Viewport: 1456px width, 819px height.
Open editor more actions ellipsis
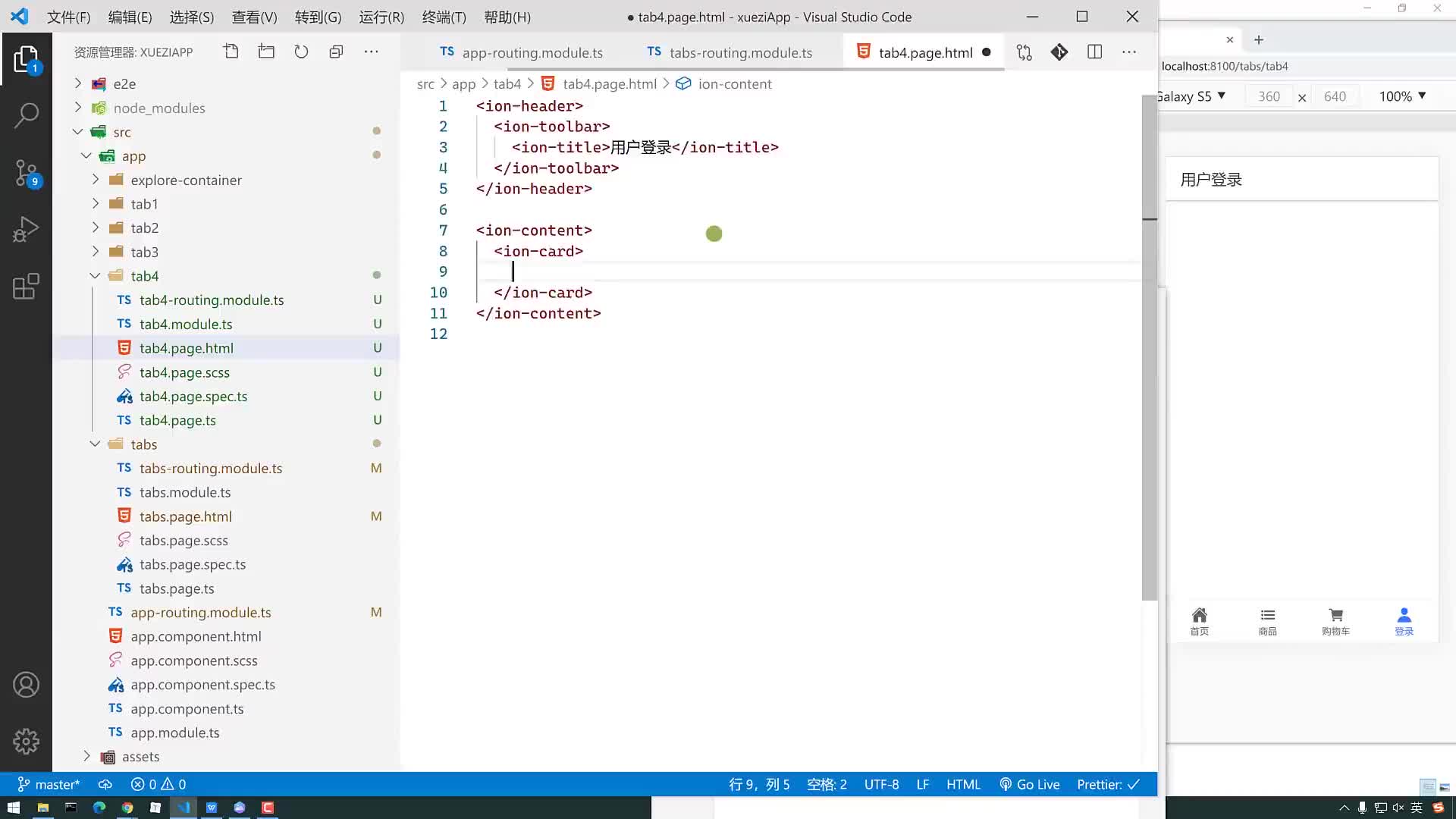coord(1129,52)
